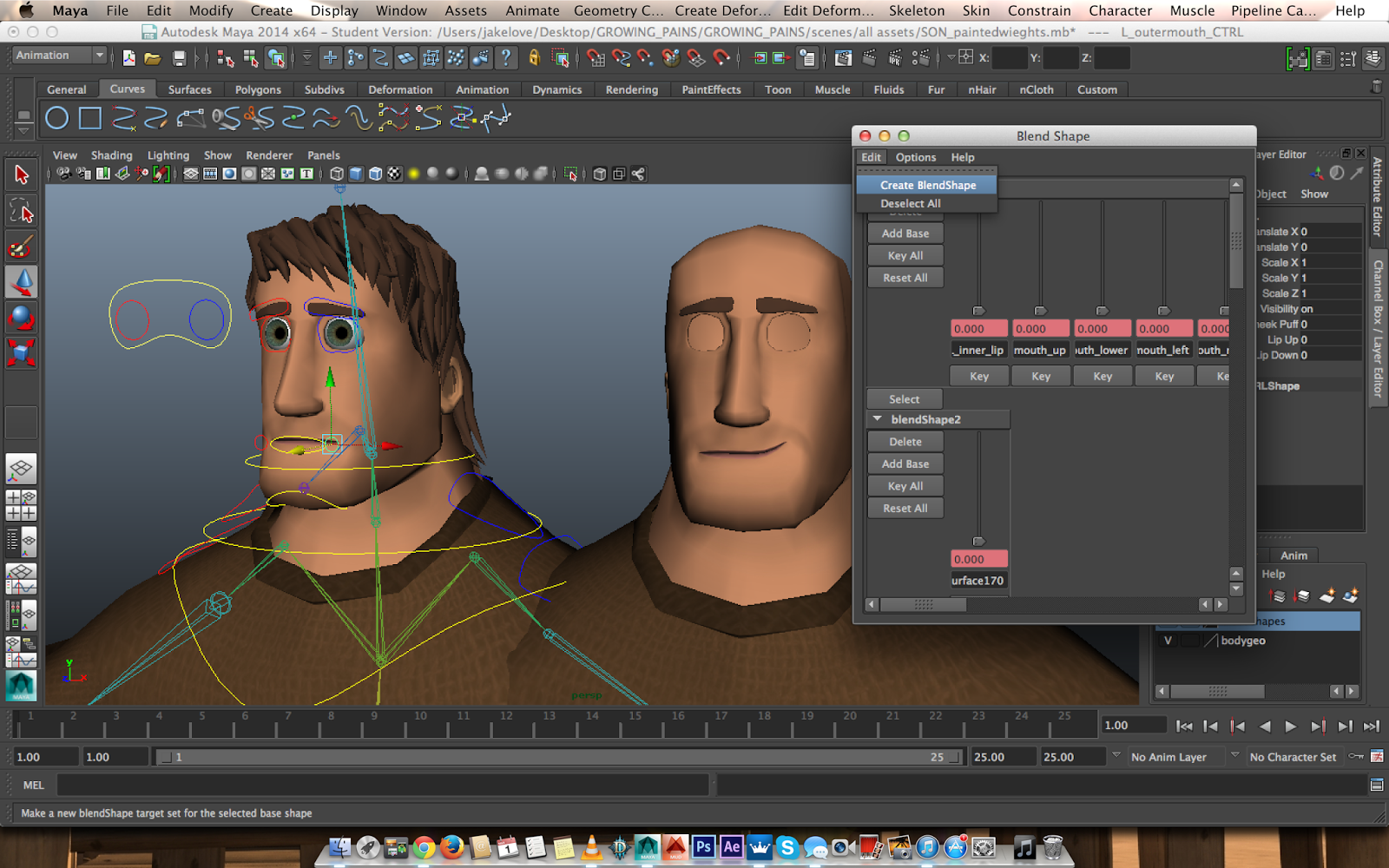
Task: Switch to the Deformation shelf tab
Action: coord(400,89)
